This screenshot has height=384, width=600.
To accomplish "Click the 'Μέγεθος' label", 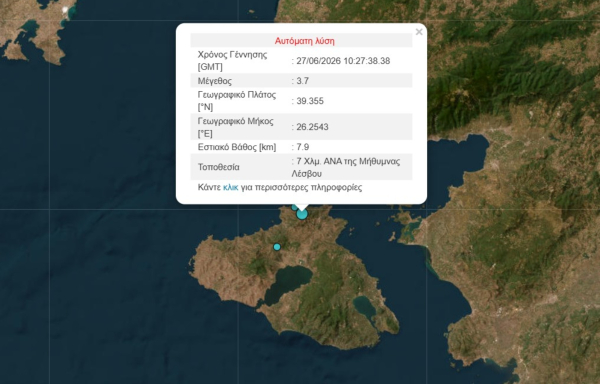I will pos(215,81).
